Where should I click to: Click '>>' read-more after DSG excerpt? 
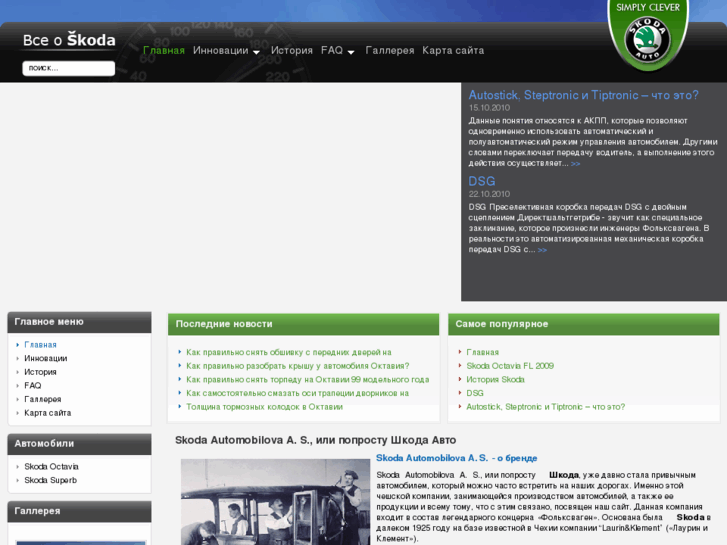click(542, 250)
